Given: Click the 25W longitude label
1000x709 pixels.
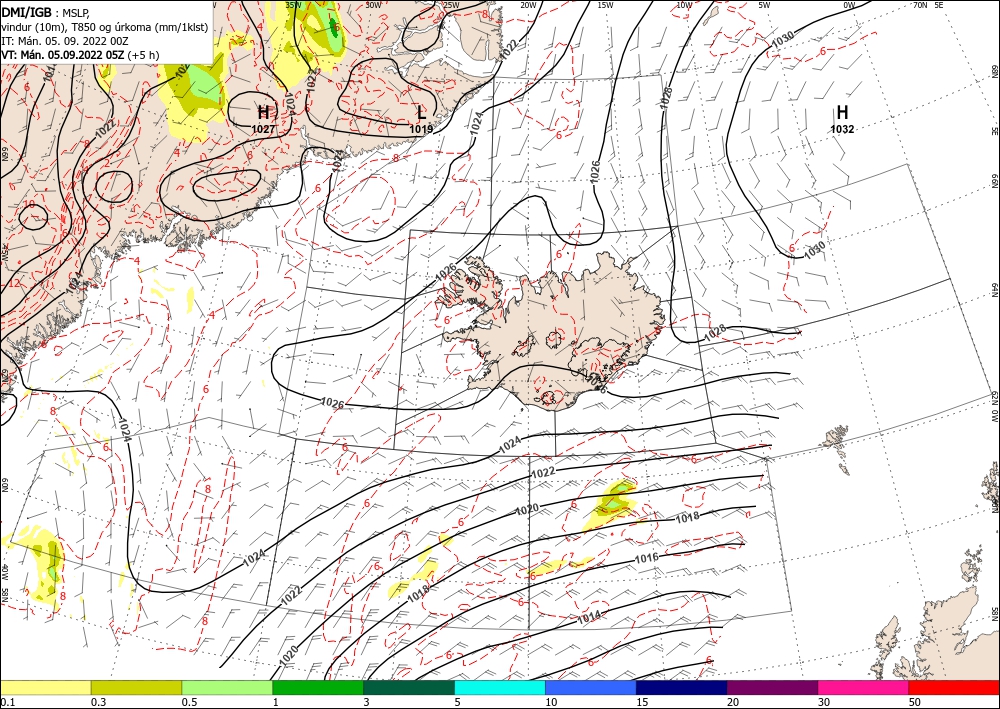Looking at the screenshot, I should [x=451, y=4].
